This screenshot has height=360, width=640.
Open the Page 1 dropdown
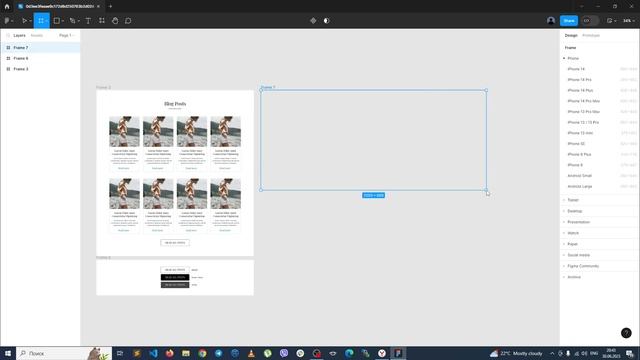[67, 36]
